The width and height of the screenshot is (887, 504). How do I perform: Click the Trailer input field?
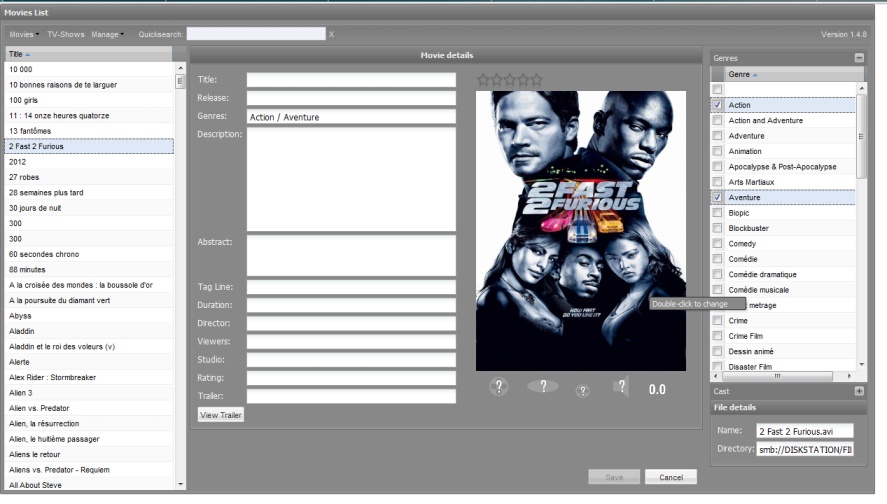coord(351,396)
